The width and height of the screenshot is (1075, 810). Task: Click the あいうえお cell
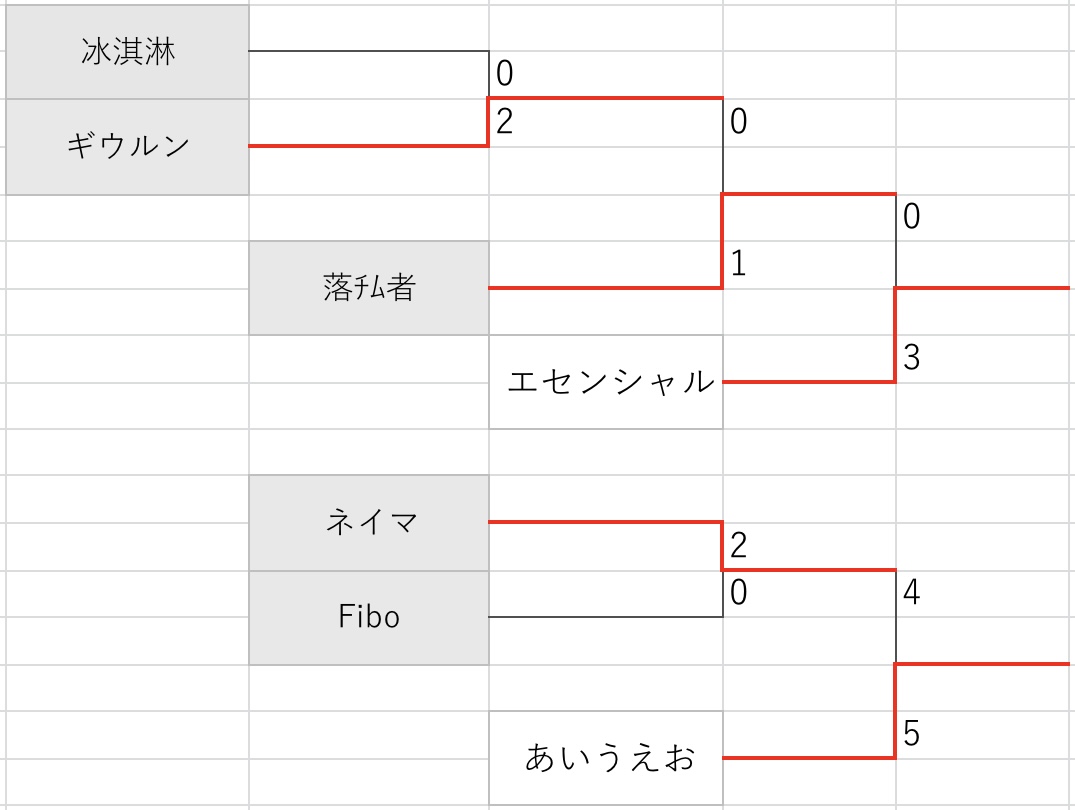pos(606,758)
